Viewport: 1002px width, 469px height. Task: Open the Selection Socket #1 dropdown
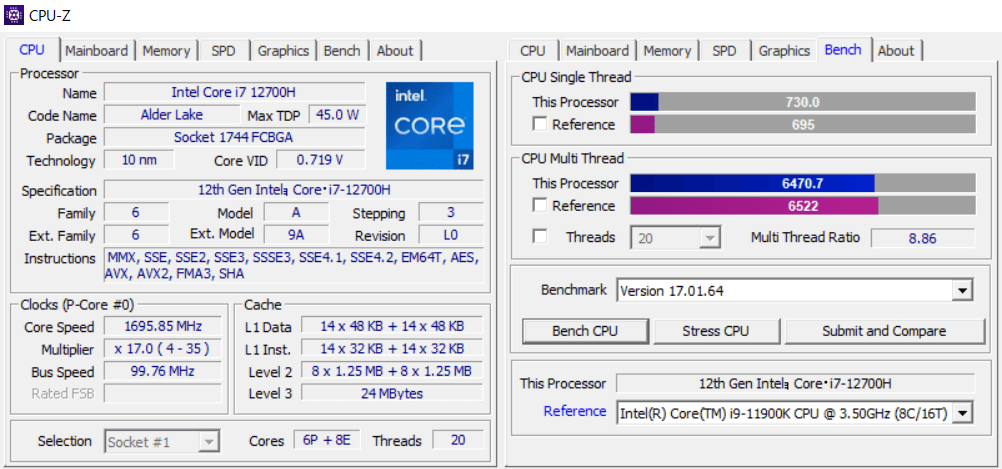(x=162, y=442)
